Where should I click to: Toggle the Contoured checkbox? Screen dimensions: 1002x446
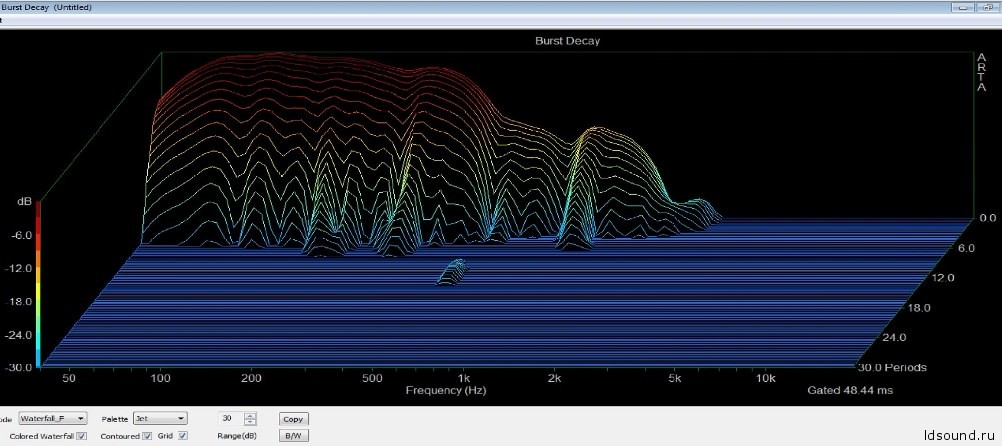(x=147, y=436)
